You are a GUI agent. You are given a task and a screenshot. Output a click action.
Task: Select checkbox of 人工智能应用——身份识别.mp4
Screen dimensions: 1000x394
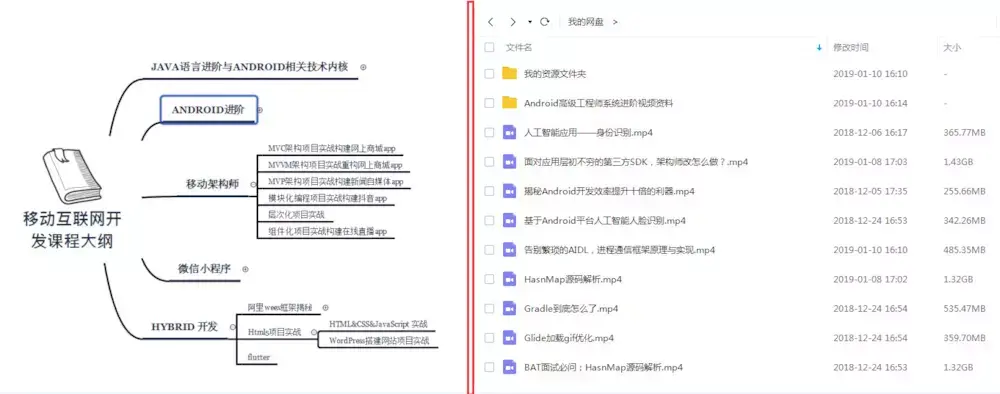coord(489,133)
